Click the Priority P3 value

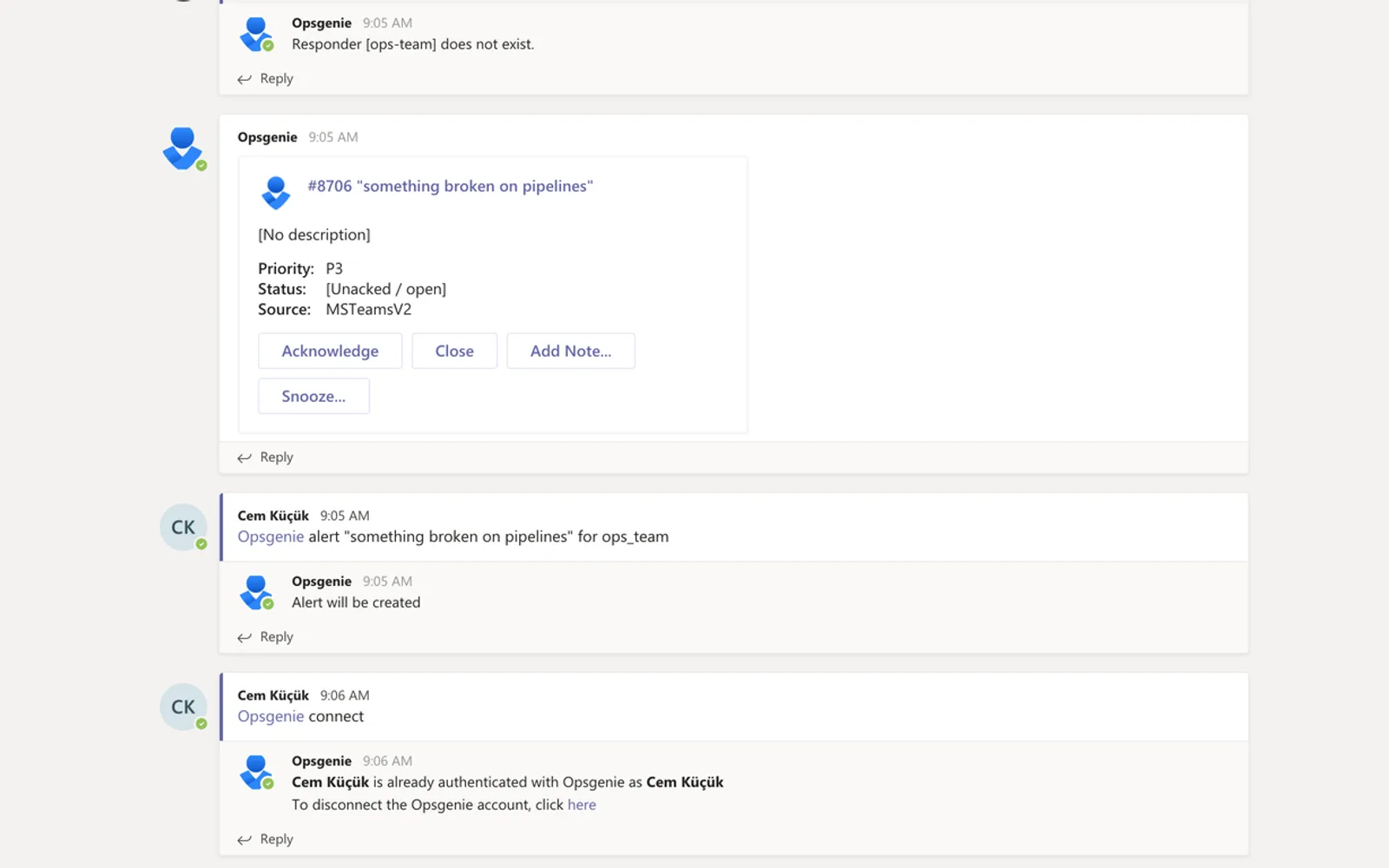pos(334,269)
